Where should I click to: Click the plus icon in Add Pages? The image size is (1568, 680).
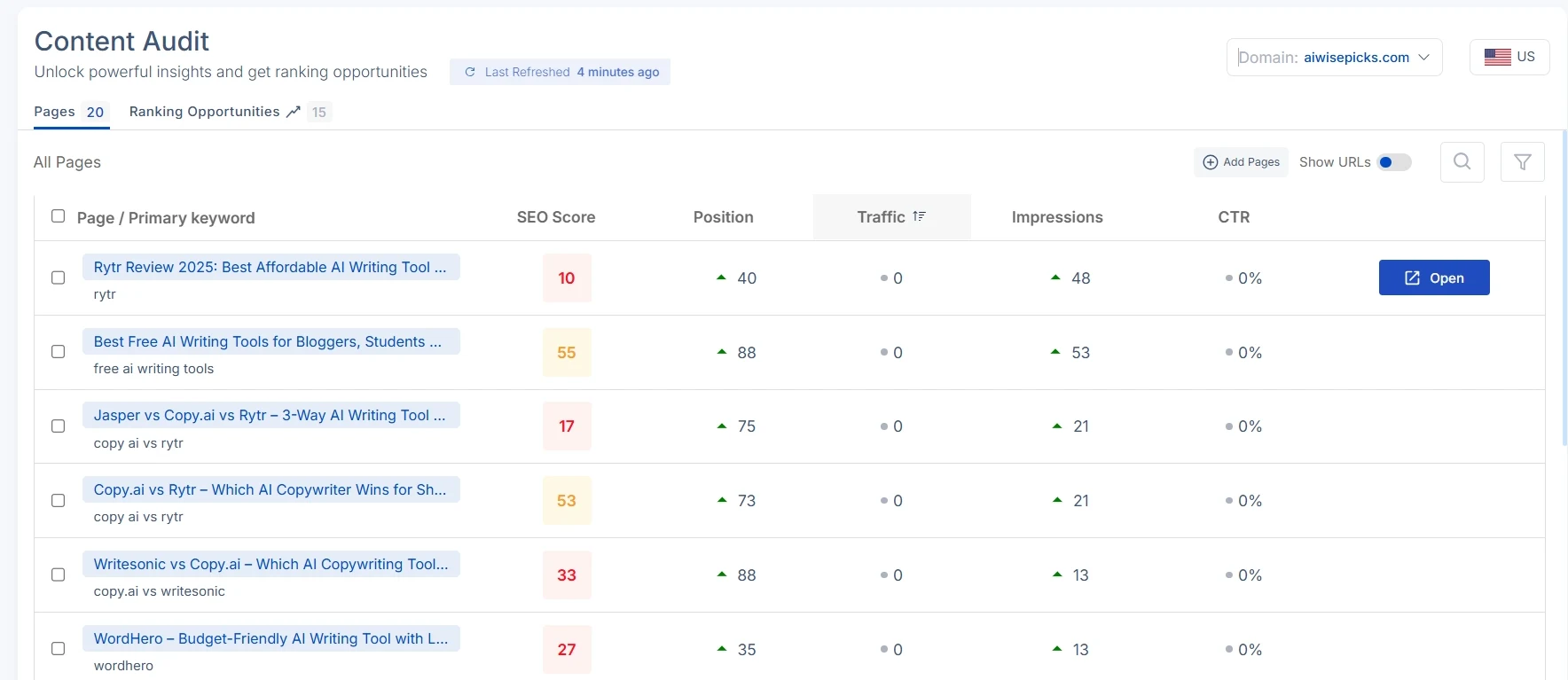[x=1210, y=162]
